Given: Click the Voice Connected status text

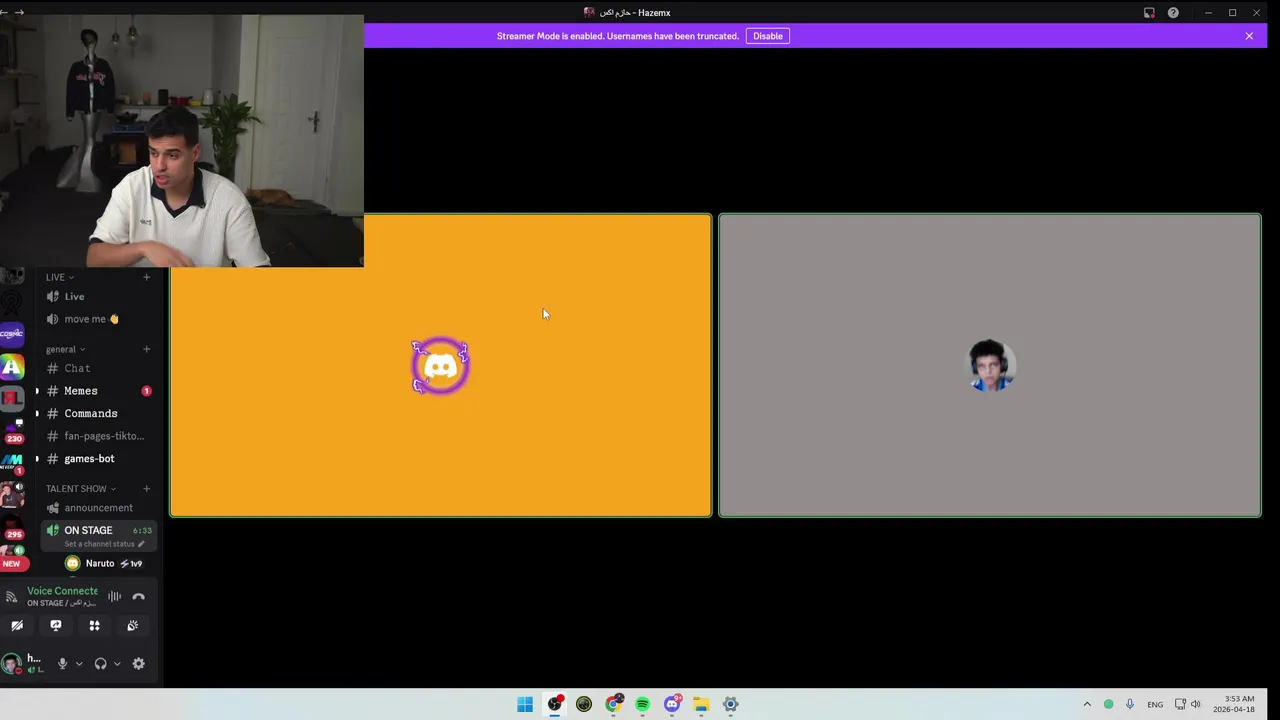Looking at the screenshot, I should click(x=62, y=591).
